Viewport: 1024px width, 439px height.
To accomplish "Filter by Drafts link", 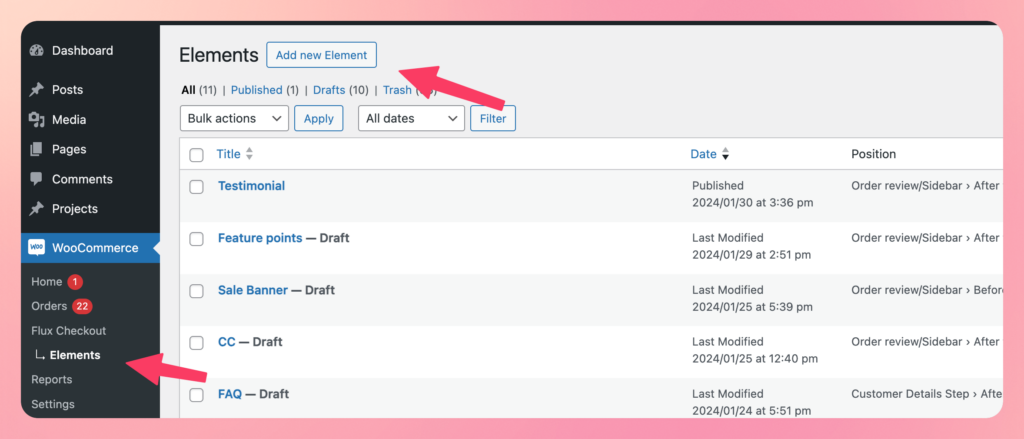I will (329, 90).
